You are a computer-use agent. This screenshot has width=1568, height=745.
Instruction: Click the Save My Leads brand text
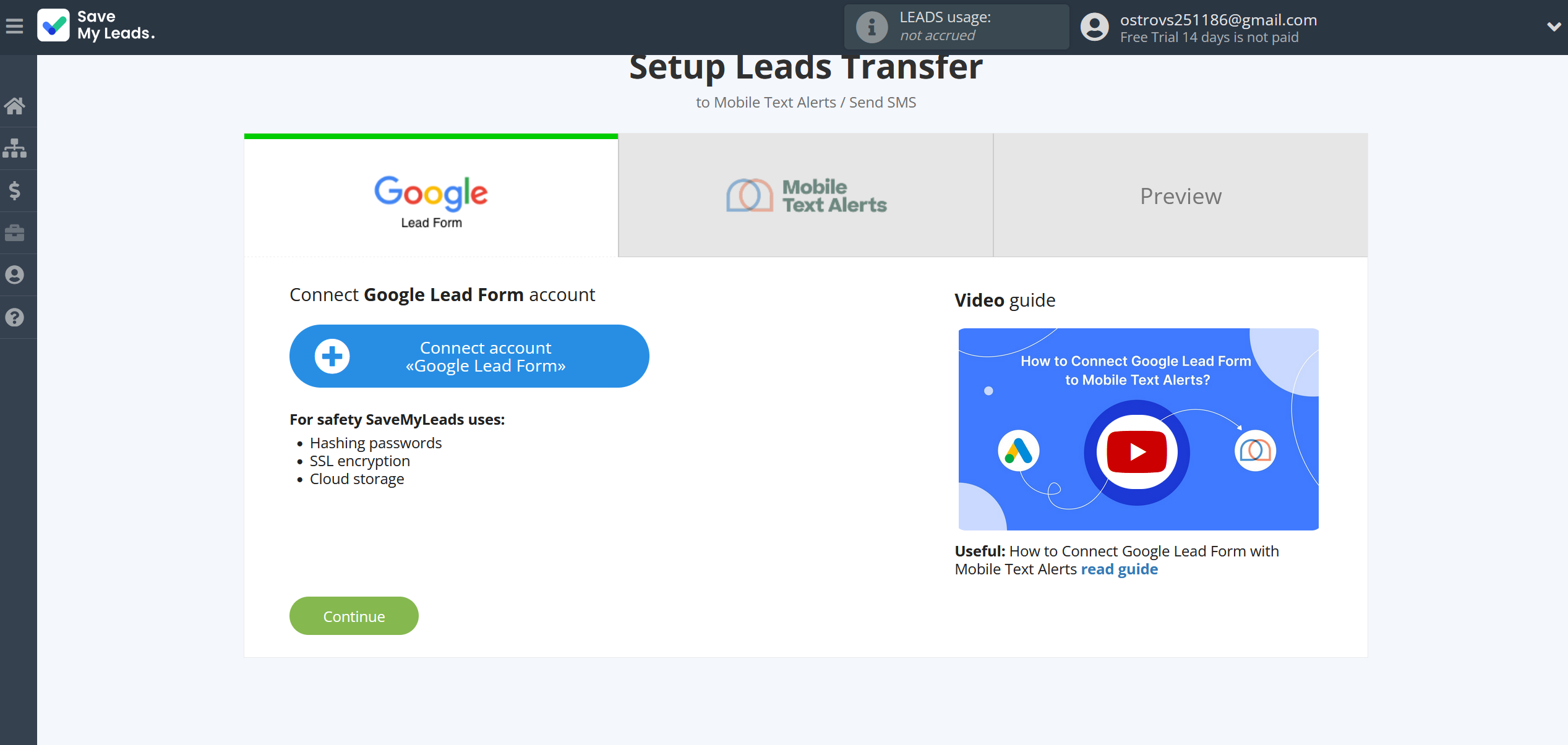click(x=116, y=25)
